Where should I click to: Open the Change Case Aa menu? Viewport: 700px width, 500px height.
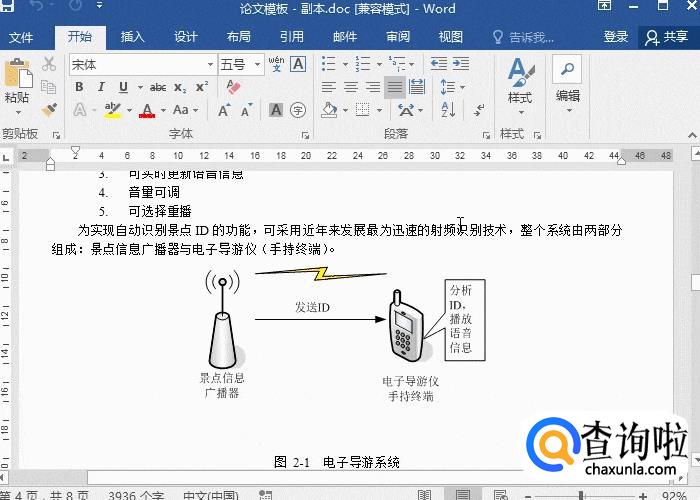(x=185, y=110)
